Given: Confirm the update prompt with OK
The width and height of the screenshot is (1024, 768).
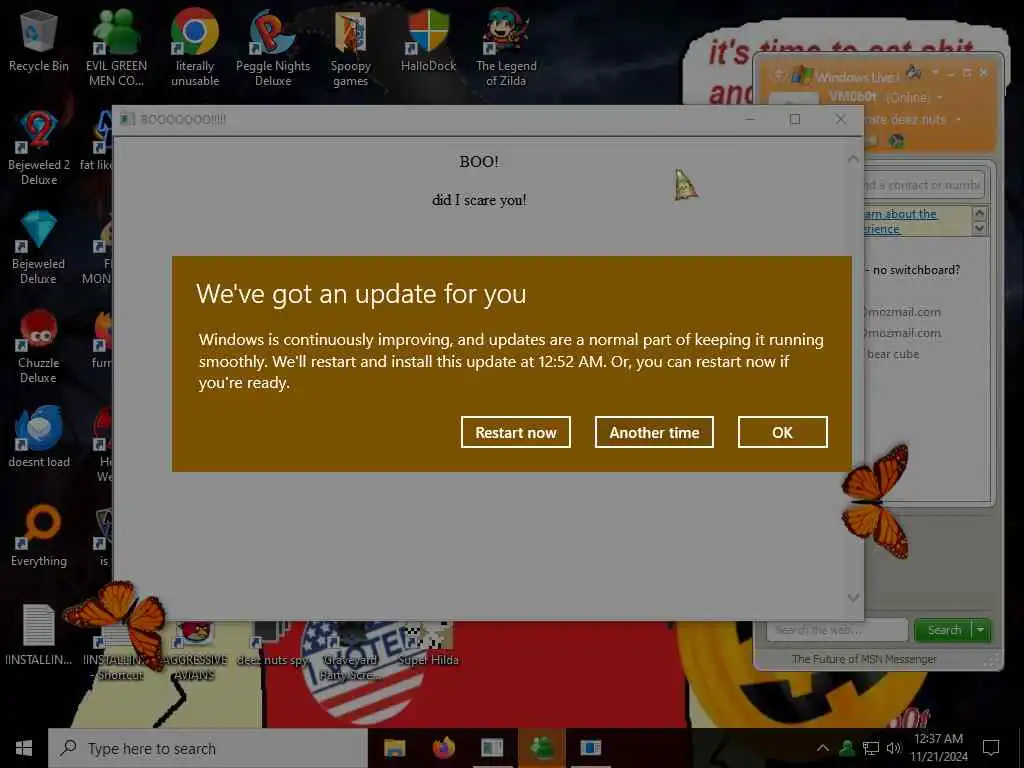Looking at the screenshot, I should [x=782, y=432].
